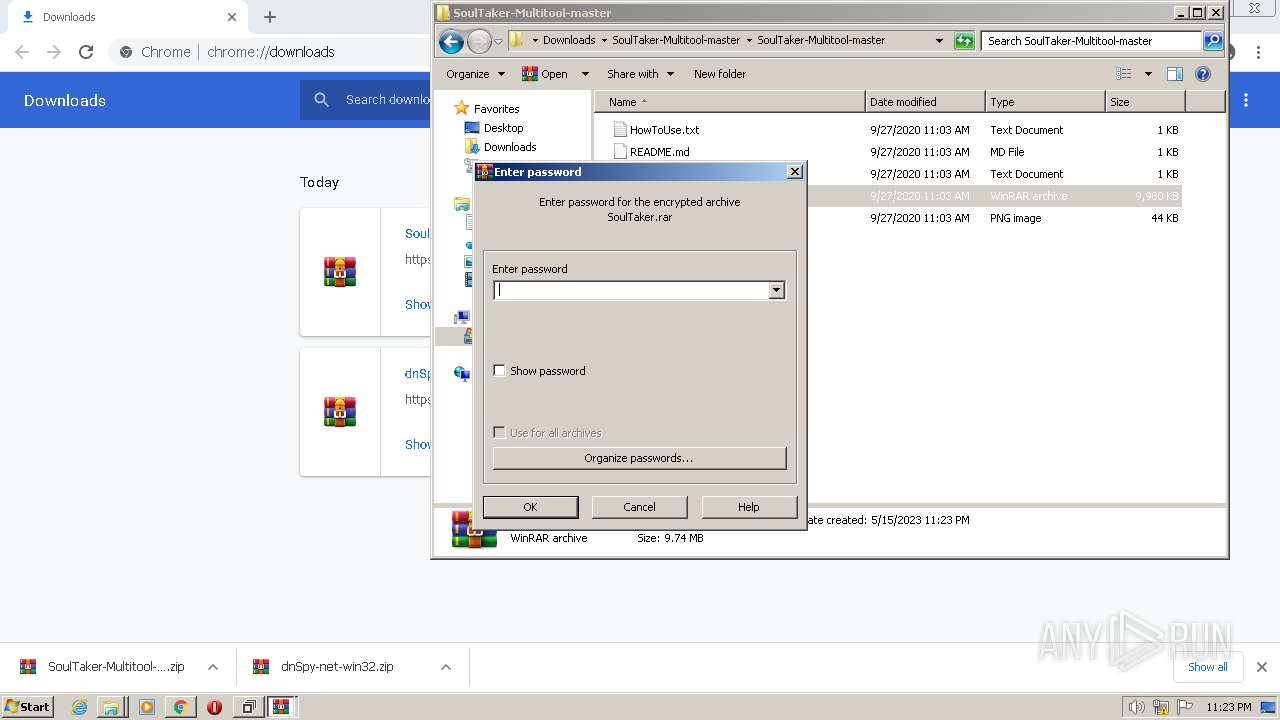Click the Action Center flag tray icon

(x=1184, y=707)
